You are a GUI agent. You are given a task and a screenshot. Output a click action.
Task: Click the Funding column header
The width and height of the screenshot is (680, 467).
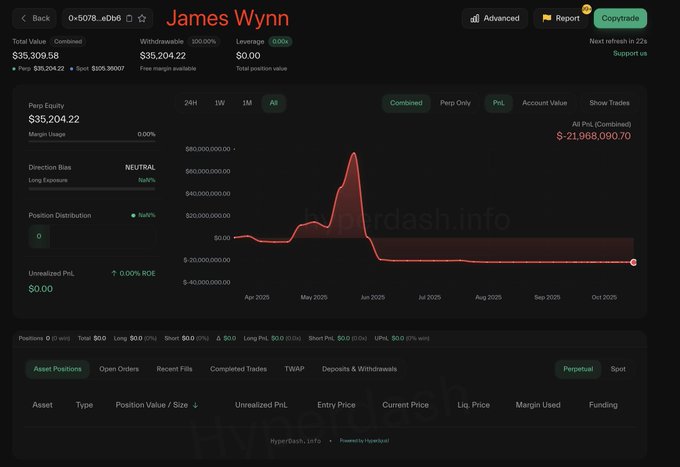pos(603,405)
